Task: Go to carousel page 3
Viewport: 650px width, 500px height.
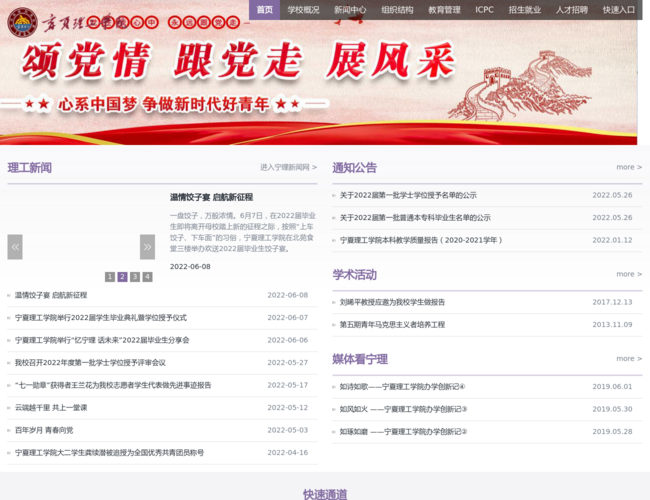Action: 135,277
